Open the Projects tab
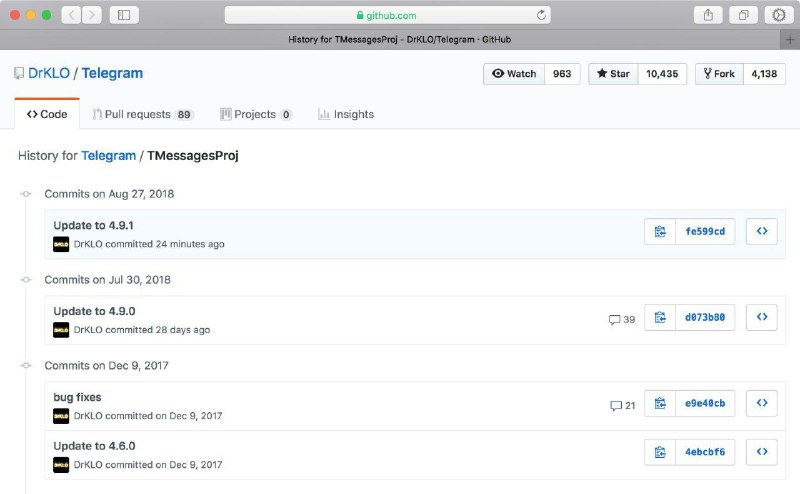Viewport: 800px width, 494px height. coord(256,114)
